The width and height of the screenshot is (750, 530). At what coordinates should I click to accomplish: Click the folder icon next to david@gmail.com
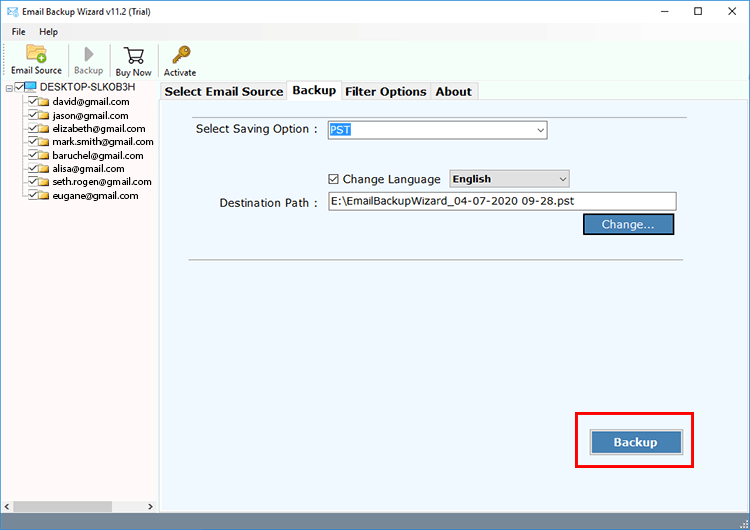[44, 102]
